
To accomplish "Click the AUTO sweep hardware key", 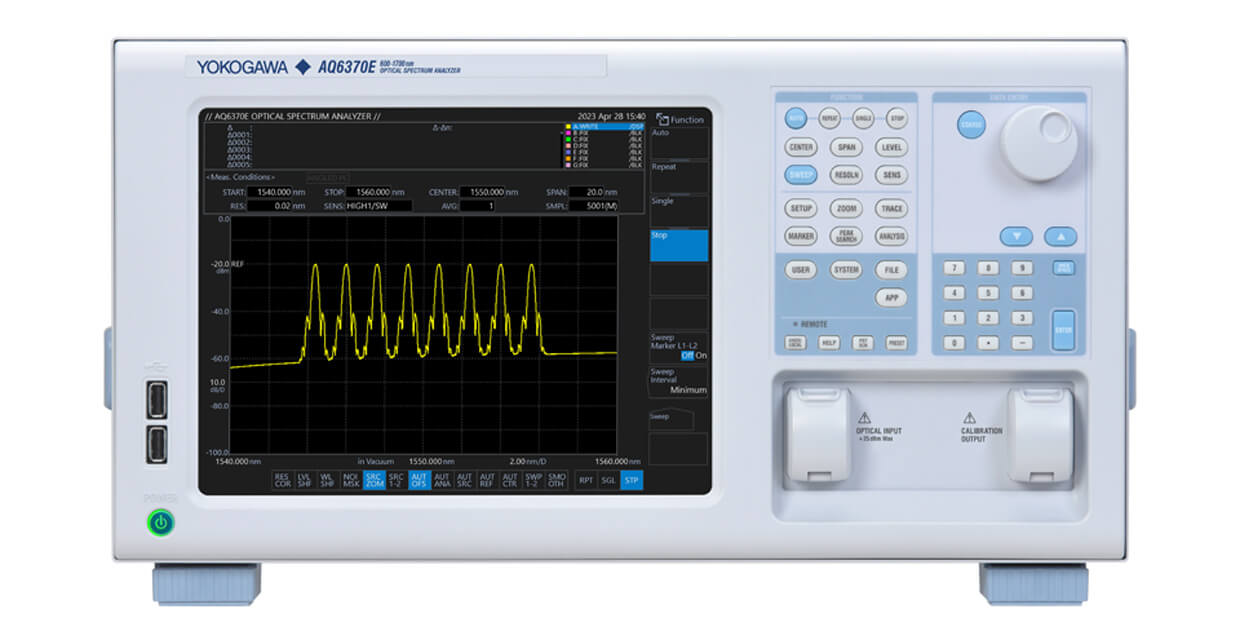I will point(796,118).
